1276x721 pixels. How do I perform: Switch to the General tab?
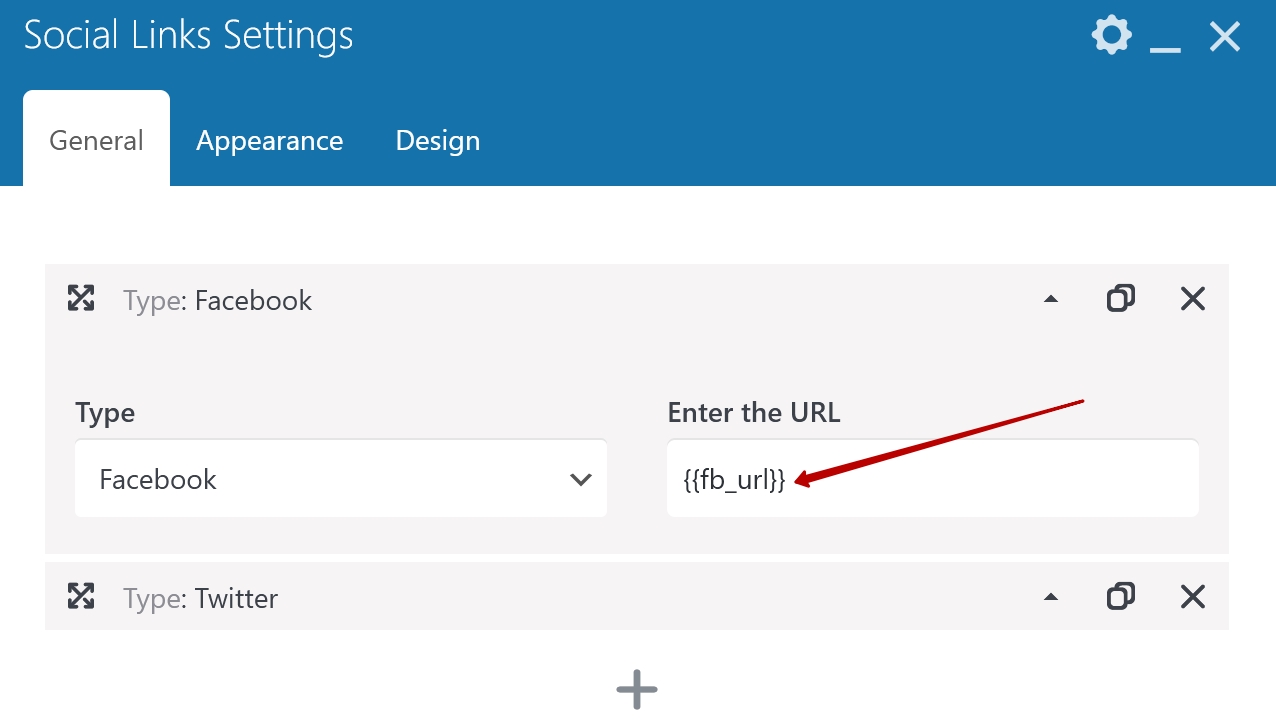tap(96, 140)
